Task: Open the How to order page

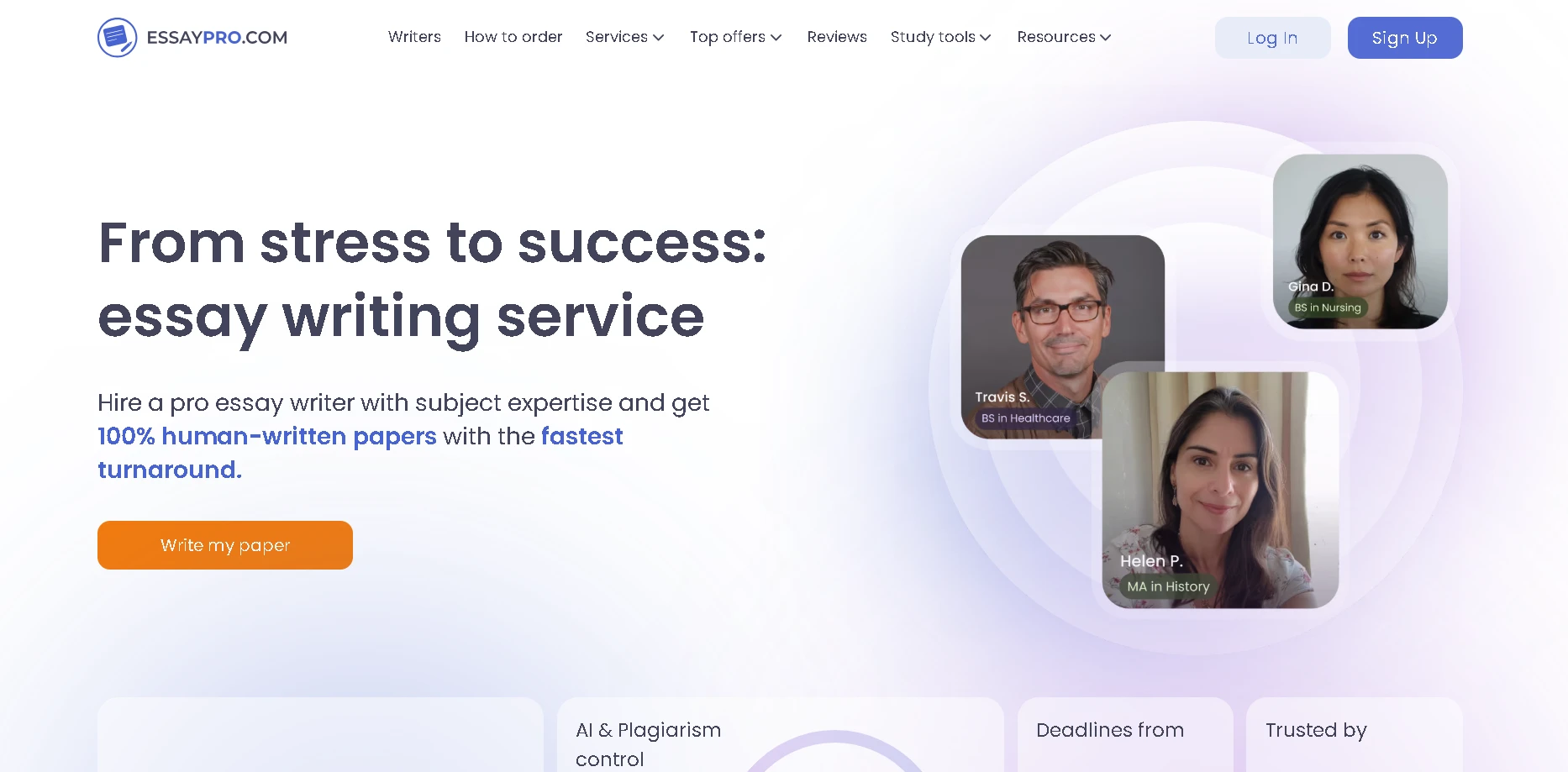Action: pos(513,37)
